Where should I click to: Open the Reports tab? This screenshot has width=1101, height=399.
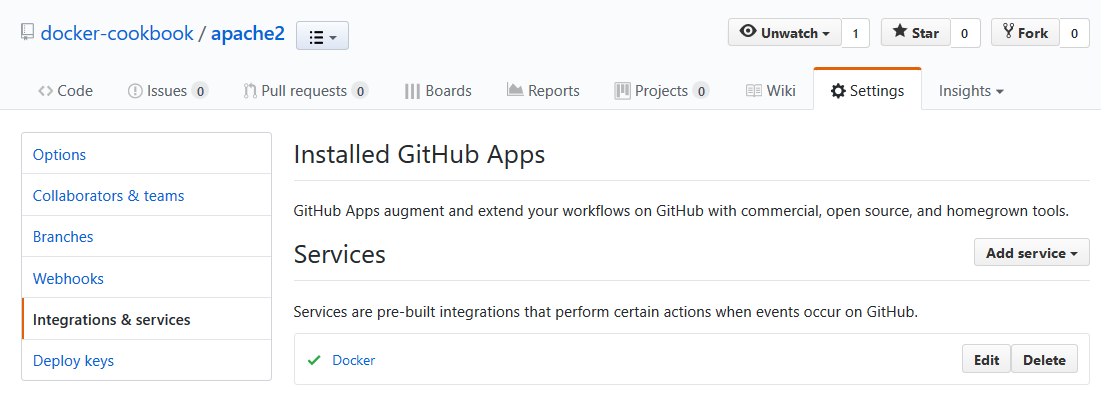pos(543,91)
